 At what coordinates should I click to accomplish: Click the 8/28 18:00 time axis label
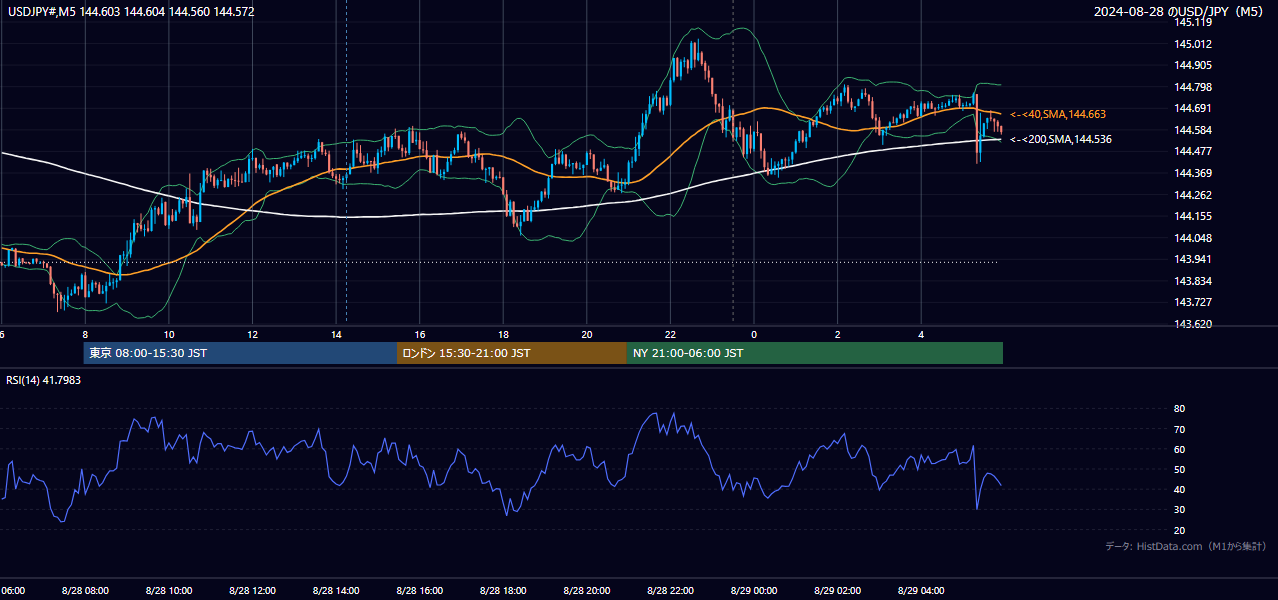tap(503, 591)
